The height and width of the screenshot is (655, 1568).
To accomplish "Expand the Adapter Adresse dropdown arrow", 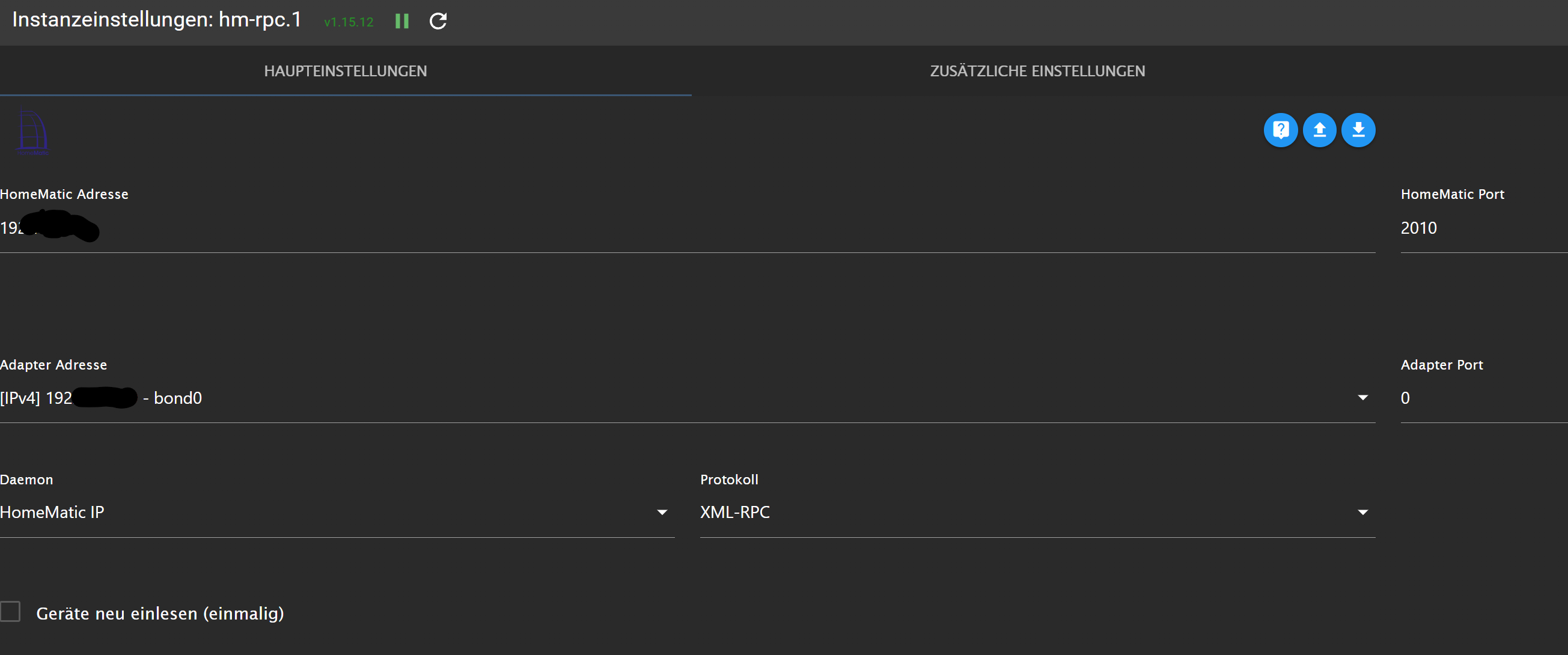I will click(1362, 397).
